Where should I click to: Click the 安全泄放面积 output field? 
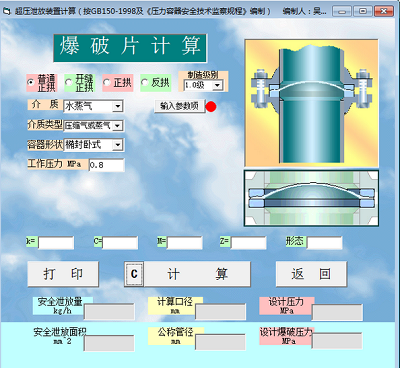(109, 343)
